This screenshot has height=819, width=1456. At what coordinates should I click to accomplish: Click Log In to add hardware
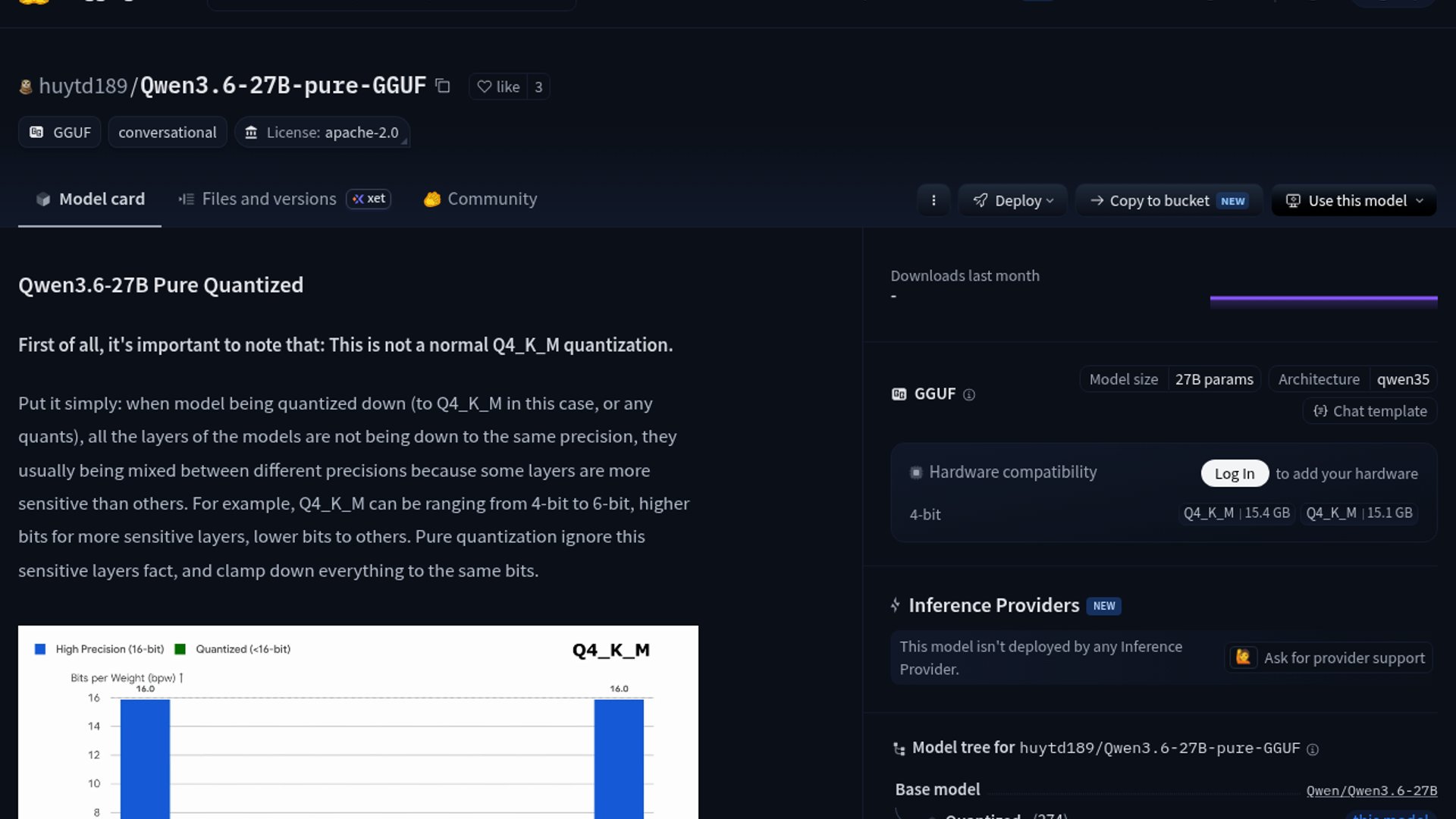click(1235, 474)
